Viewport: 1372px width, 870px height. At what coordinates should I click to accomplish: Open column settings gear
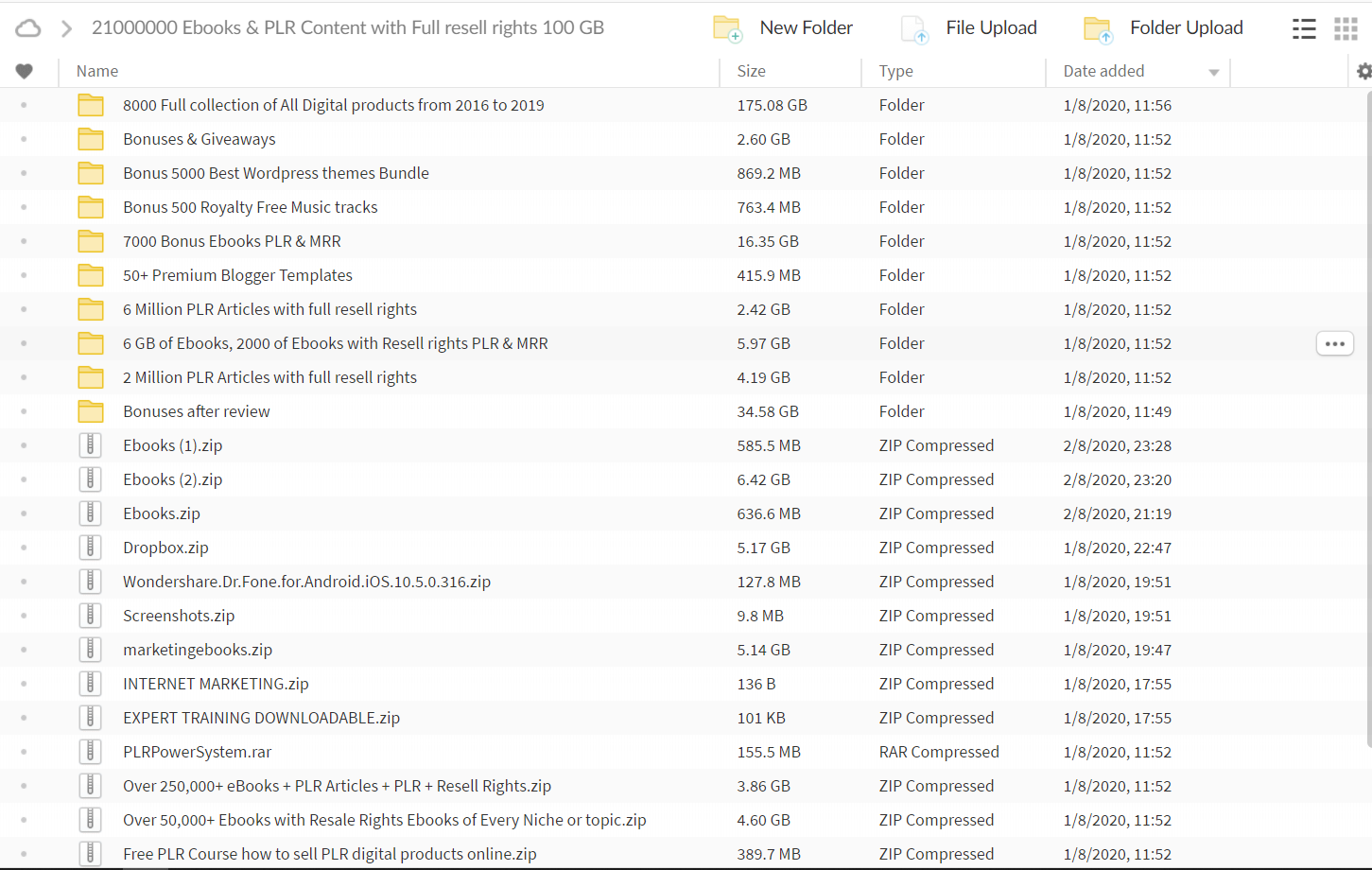[1363, 71]
